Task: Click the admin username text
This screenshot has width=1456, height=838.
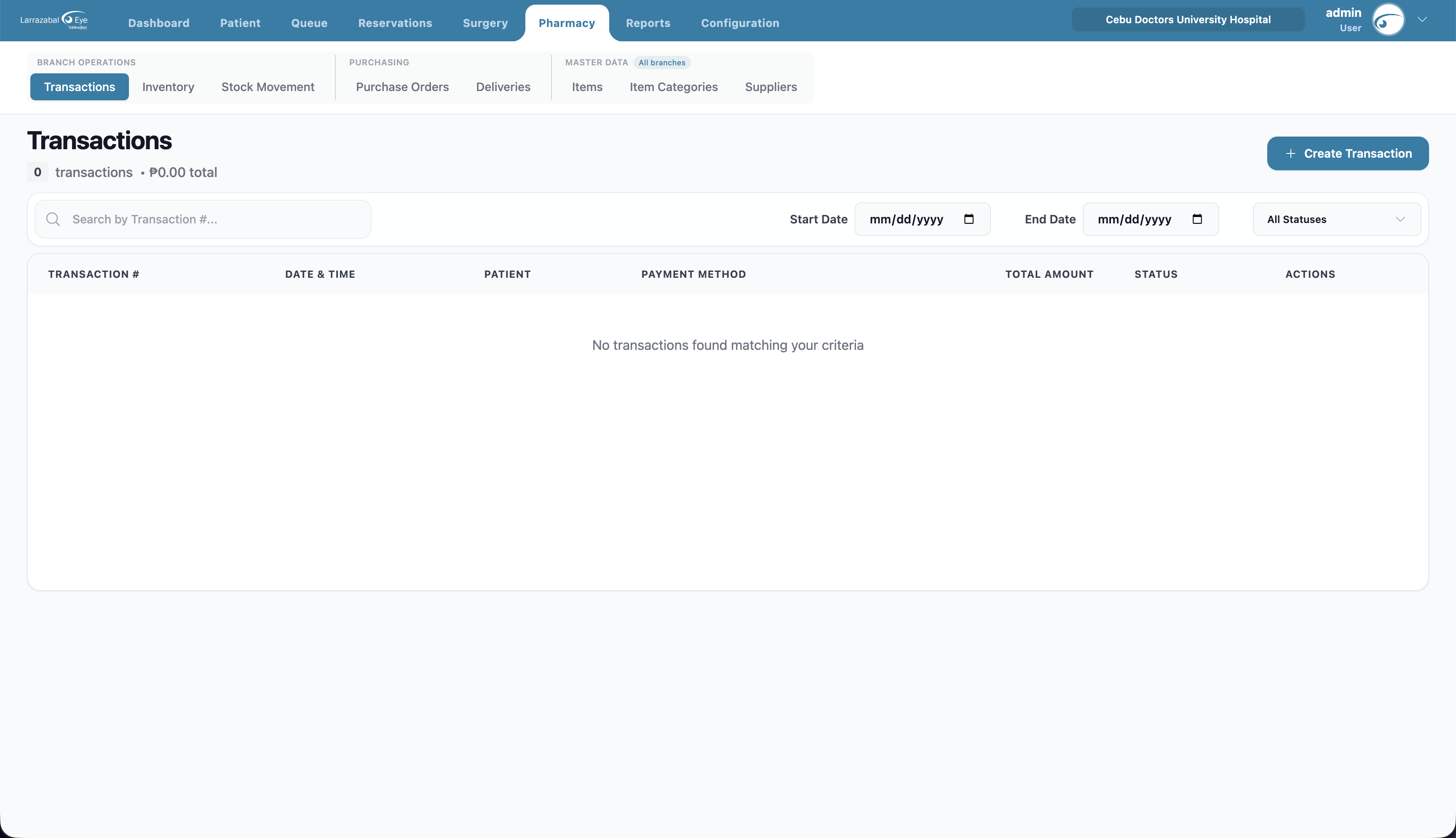Action: point(1343,13)
